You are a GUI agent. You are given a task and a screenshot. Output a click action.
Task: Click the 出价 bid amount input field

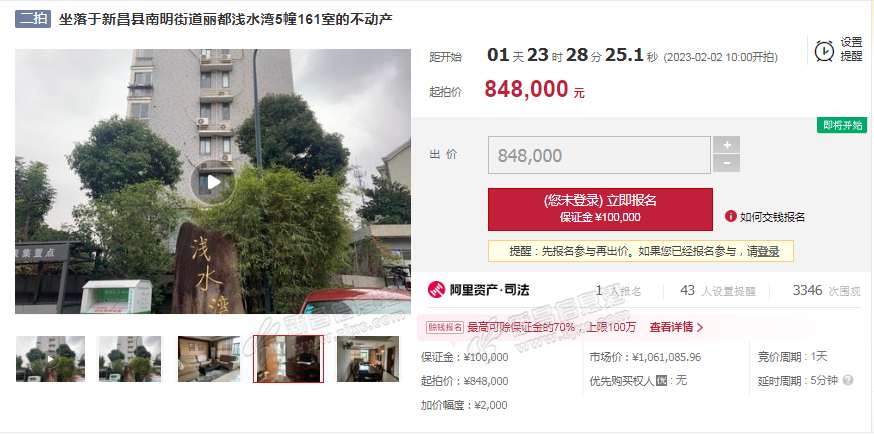599,155
